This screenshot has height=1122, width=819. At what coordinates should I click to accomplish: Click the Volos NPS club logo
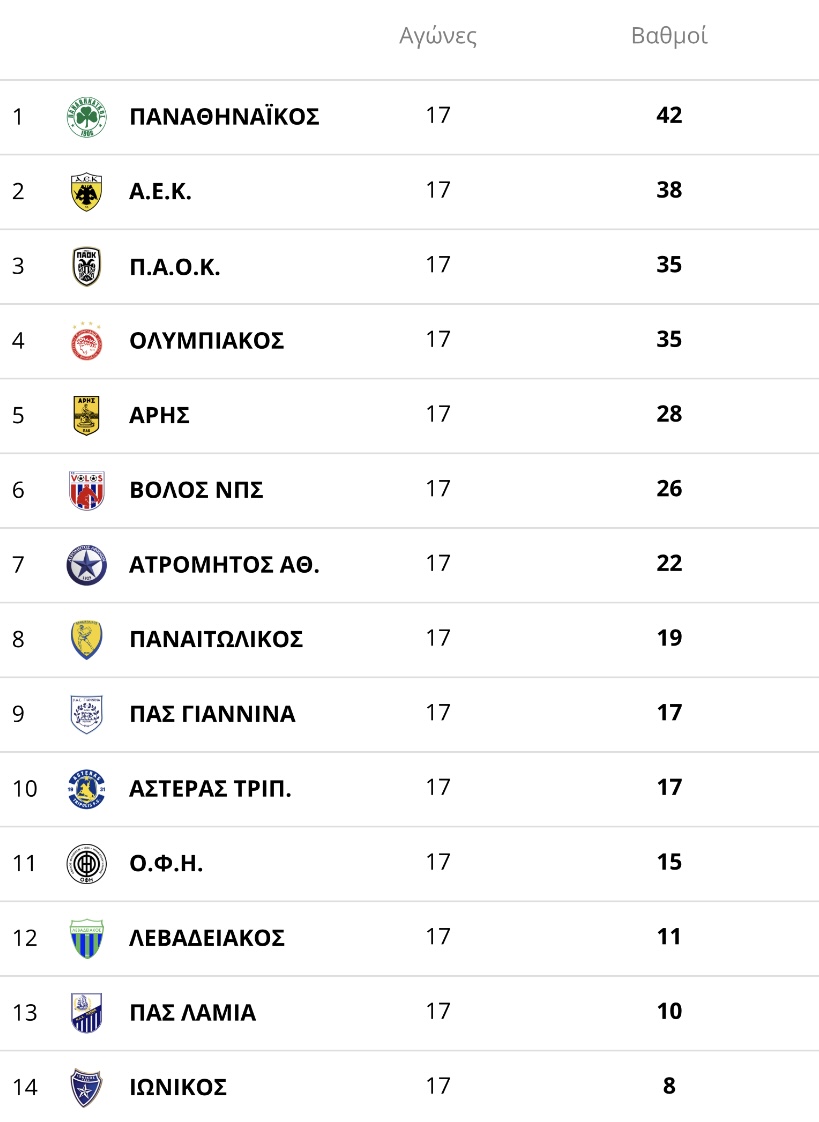point(87,490)
